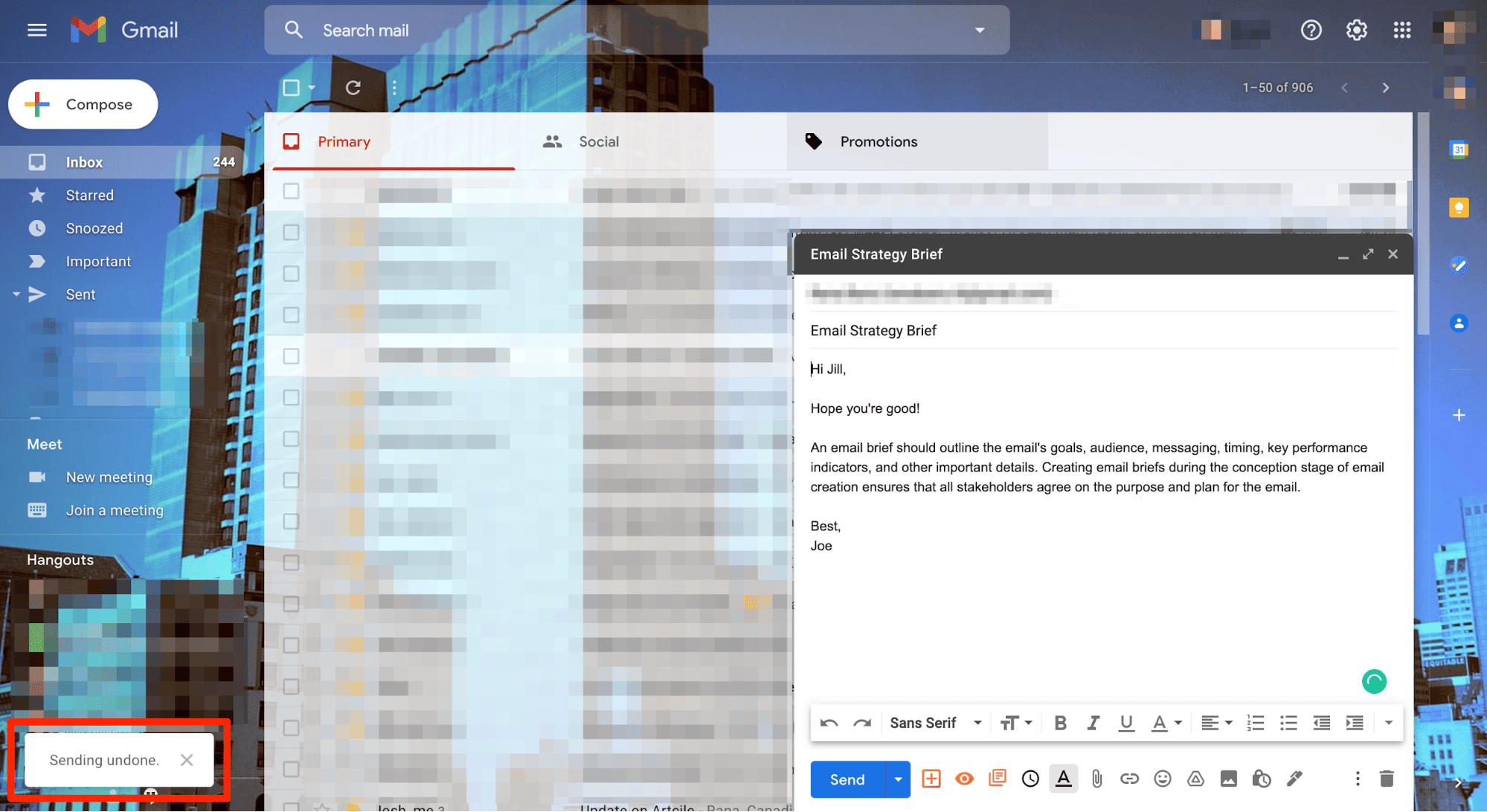
Task: Click the Attach files icon
Action: coord(1094,779)
